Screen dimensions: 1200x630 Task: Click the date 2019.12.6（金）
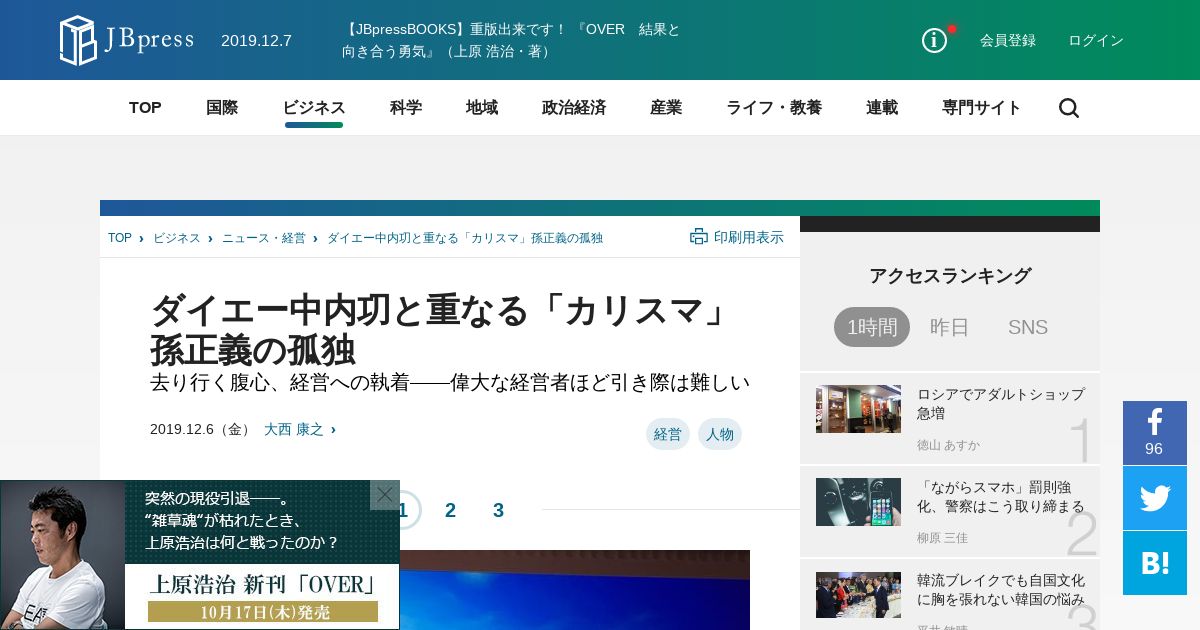pyautogui.click(x=202, y=429)
